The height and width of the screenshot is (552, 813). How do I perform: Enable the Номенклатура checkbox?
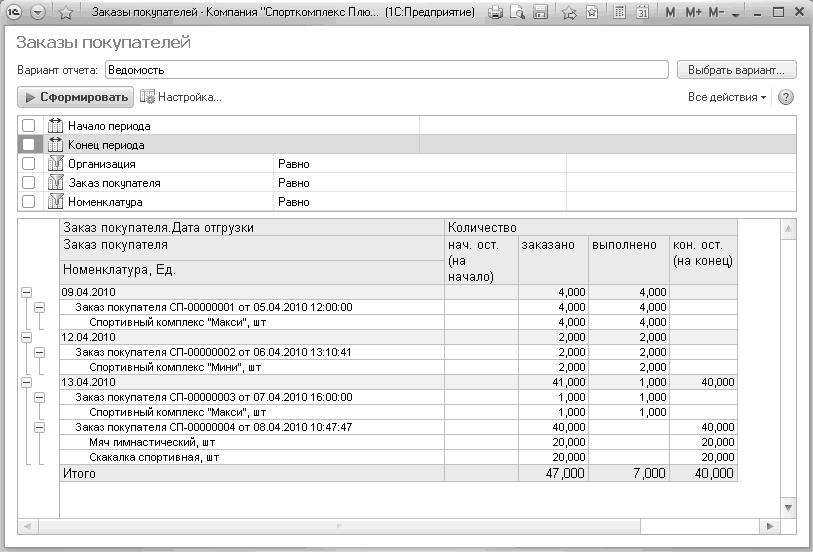[29, 201]
